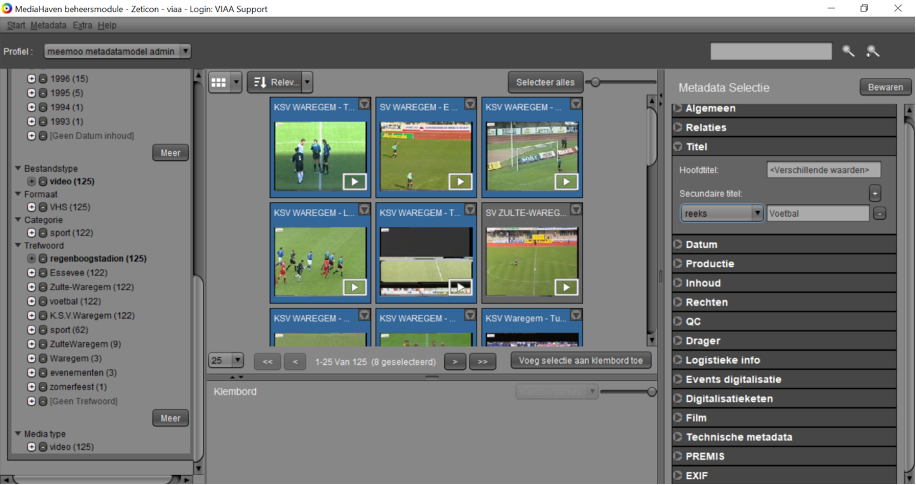
Task: Open page size dropdown showing 25
Action: [x=225, y=361]
